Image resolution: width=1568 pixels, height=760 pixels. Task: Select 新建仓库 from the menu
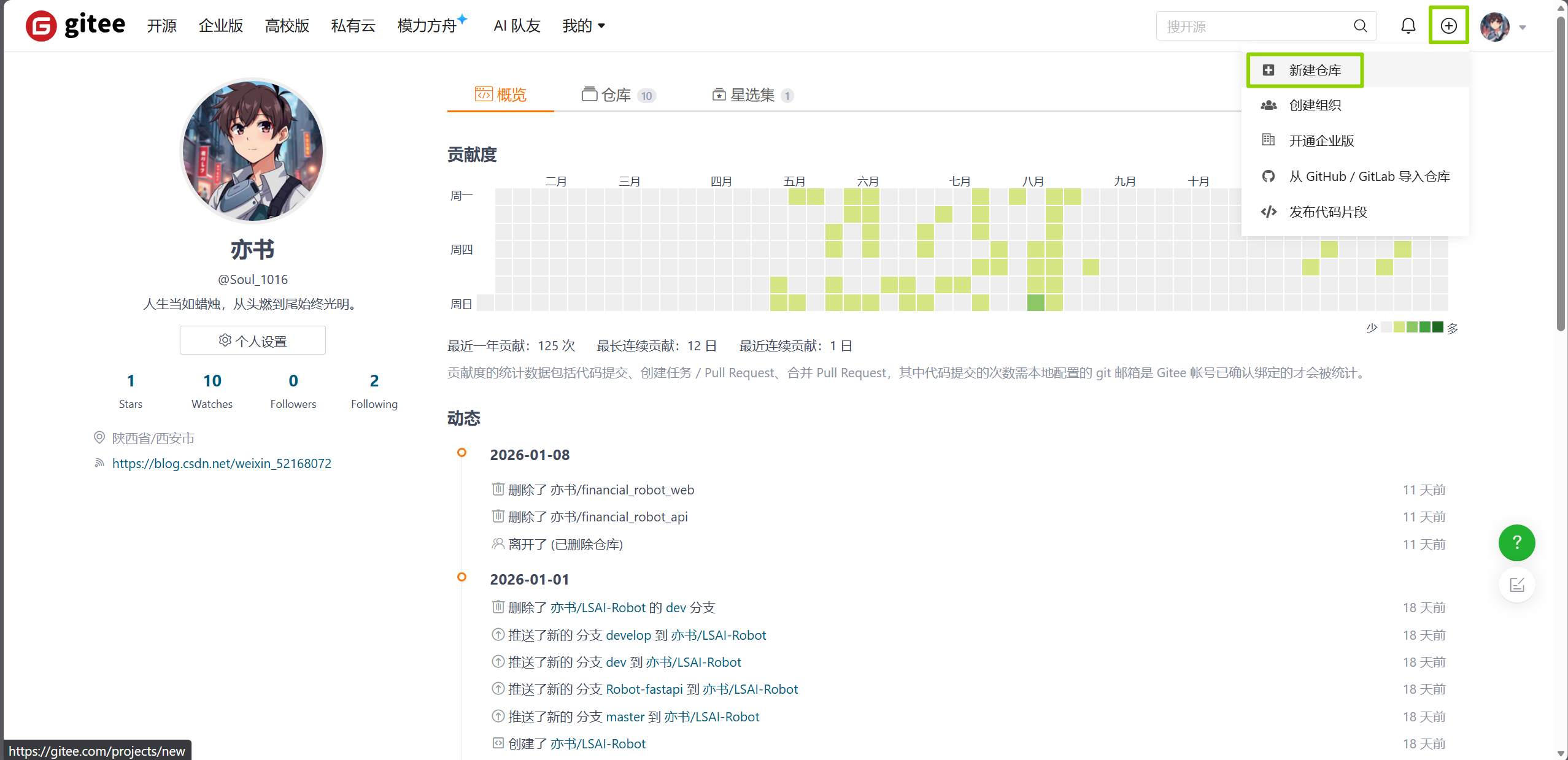1314,70
